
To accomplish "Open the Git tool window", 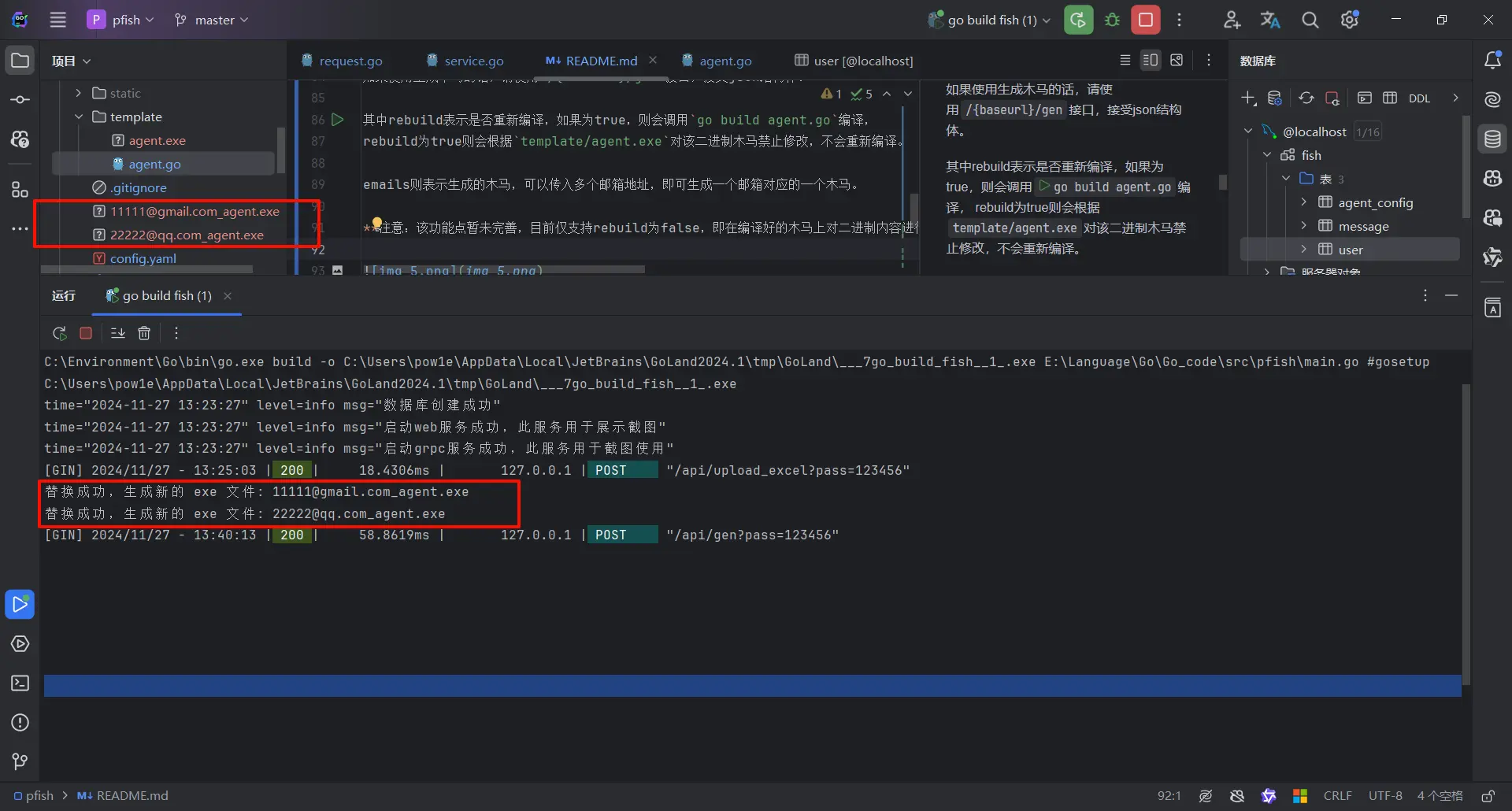I will [x=20, y=761].
